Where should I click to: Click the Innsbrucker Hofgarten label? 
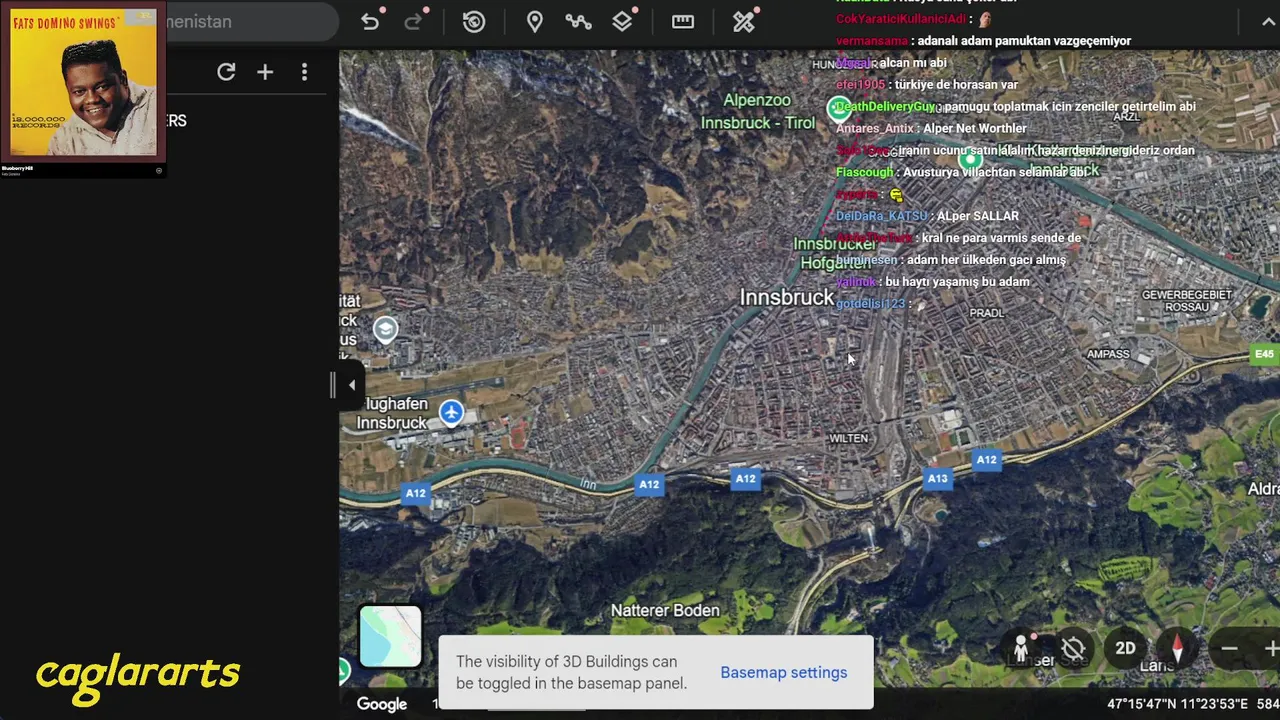tap(834, 253)
